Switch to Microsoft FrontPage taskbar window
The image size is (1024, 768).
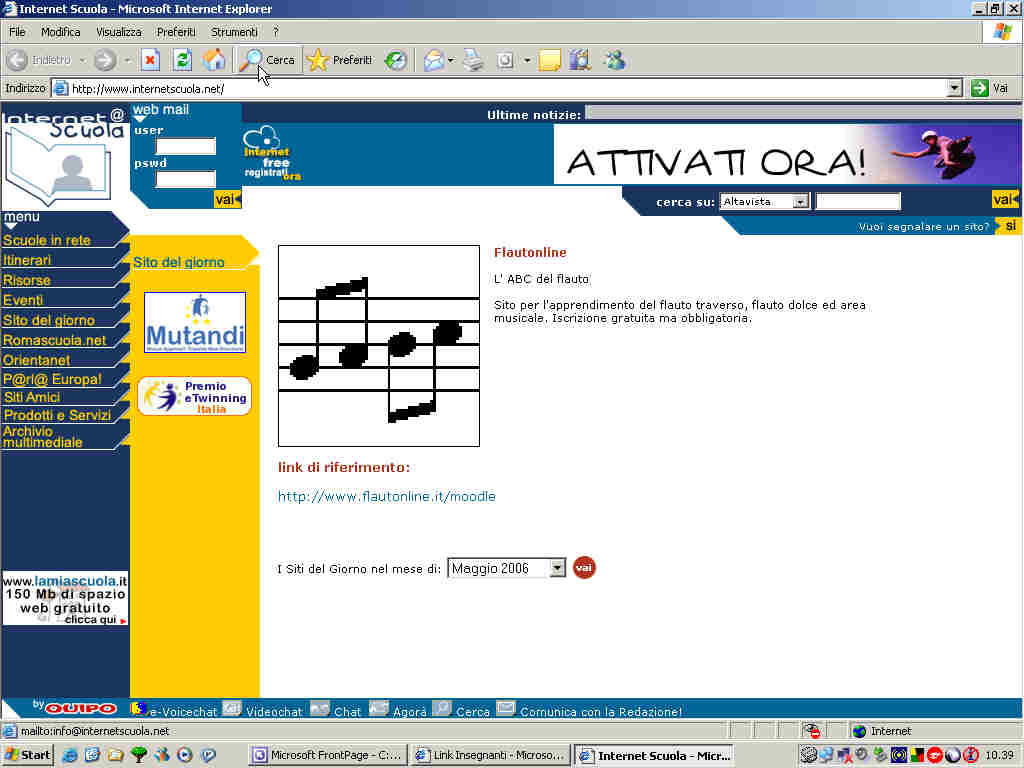(328, 756)
